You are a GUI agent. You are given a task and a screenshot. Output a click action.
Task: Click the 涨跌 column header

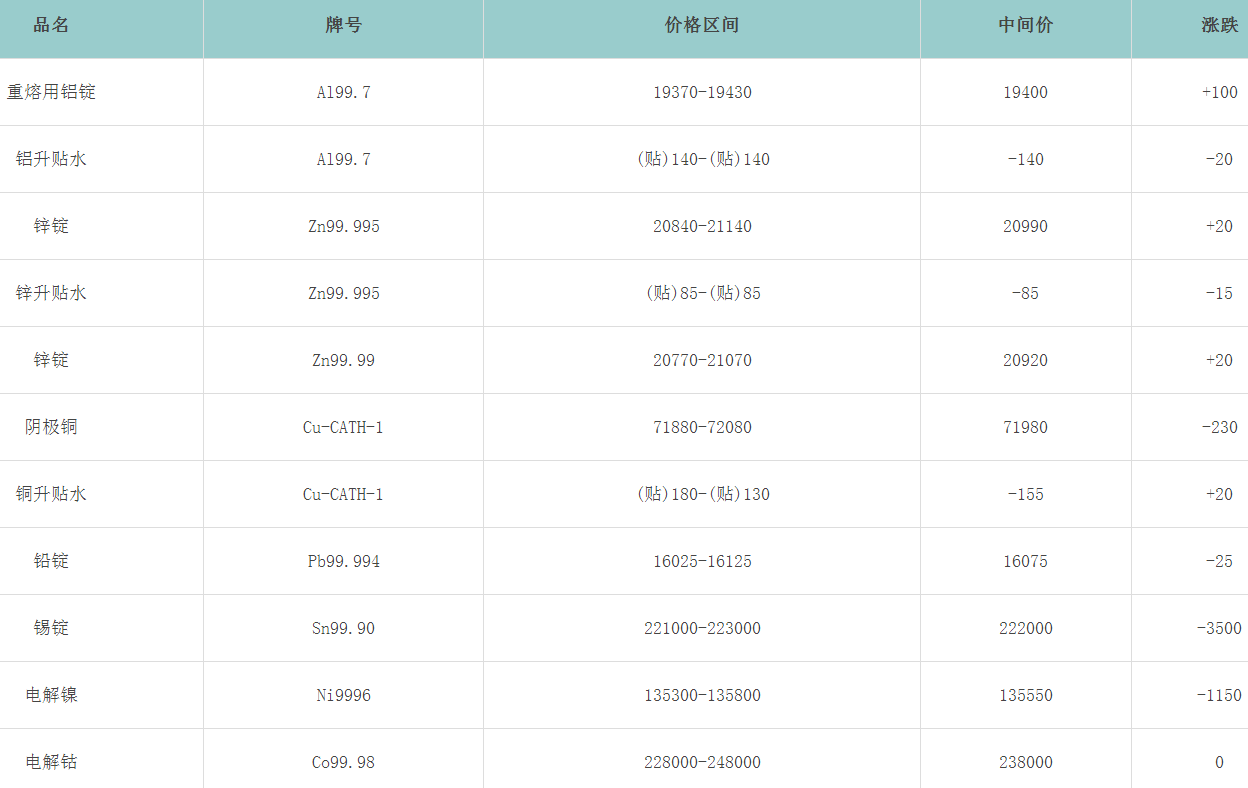tap(1219, 26)
